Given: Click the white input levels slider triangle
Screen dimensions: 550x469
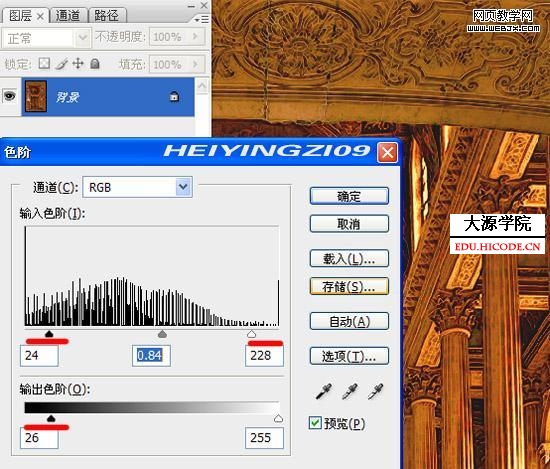Looking at the screenshot, I should coord(251,334).
